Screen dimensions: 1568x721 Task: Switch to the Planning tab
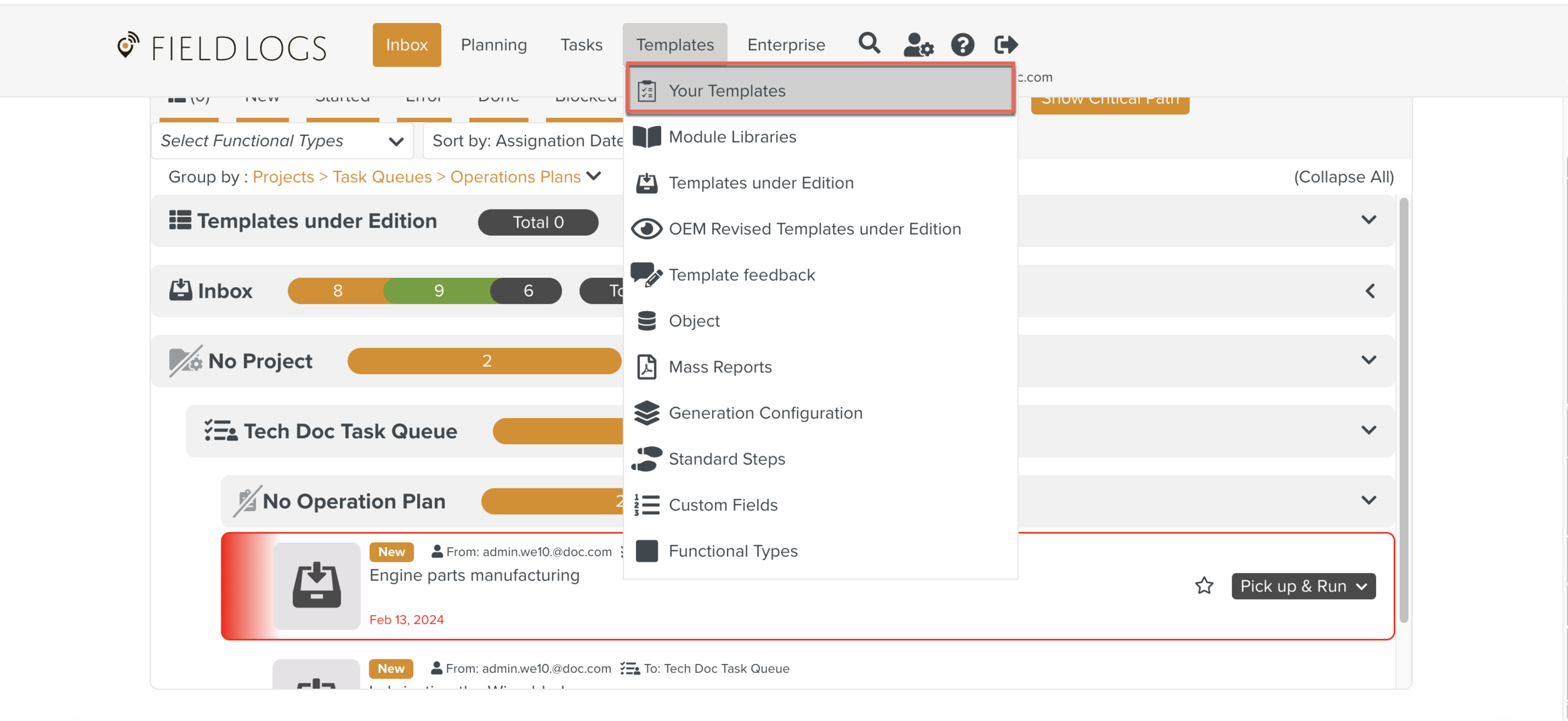pyautogui.click(x=494, y=45)
